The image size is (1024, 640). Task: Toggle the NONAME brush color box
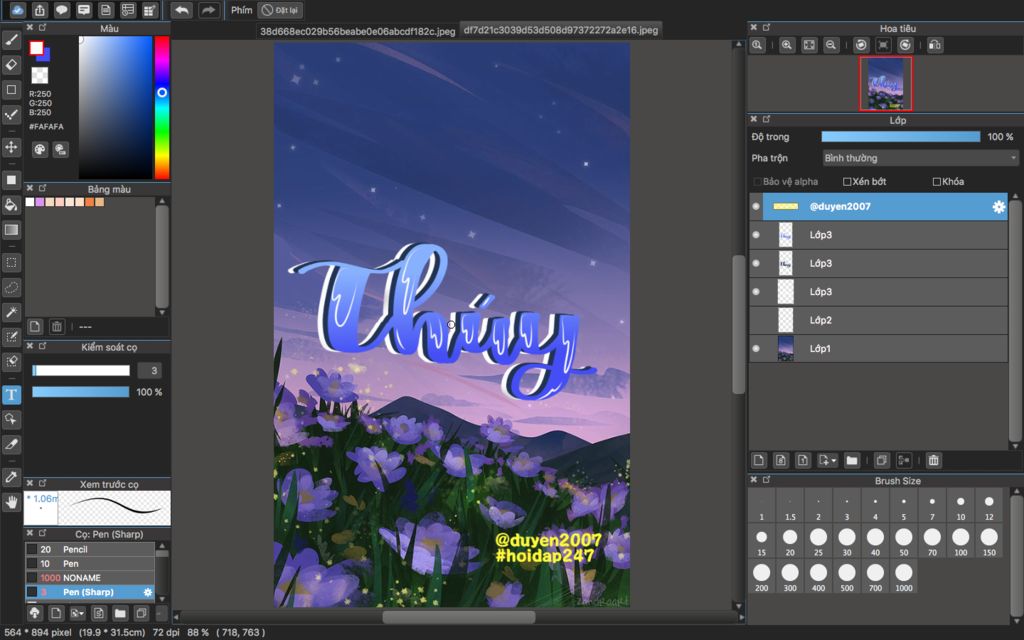tap(31, 578)
